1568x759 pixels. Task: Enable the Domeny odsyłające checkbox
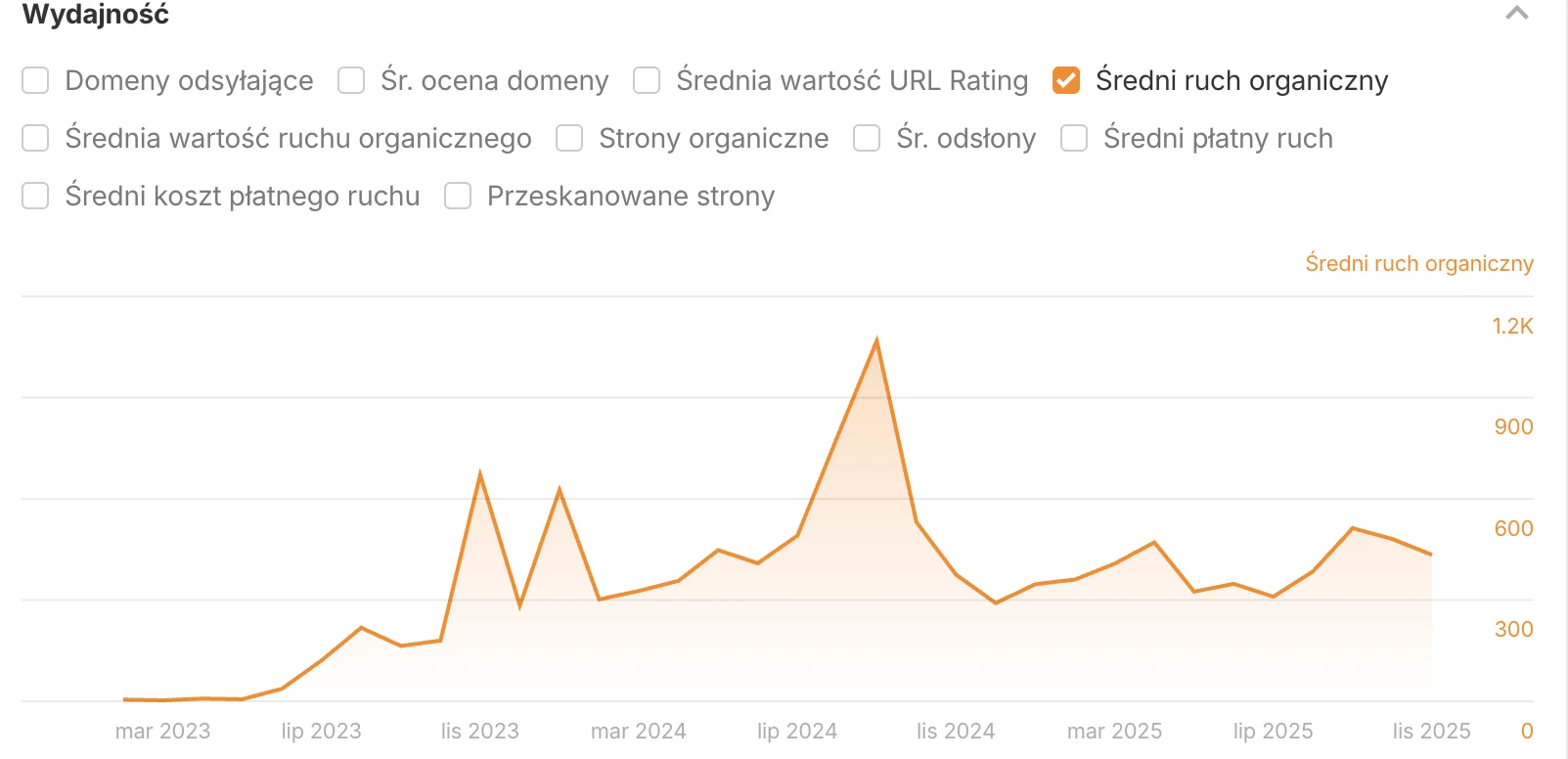coord(35,80)
